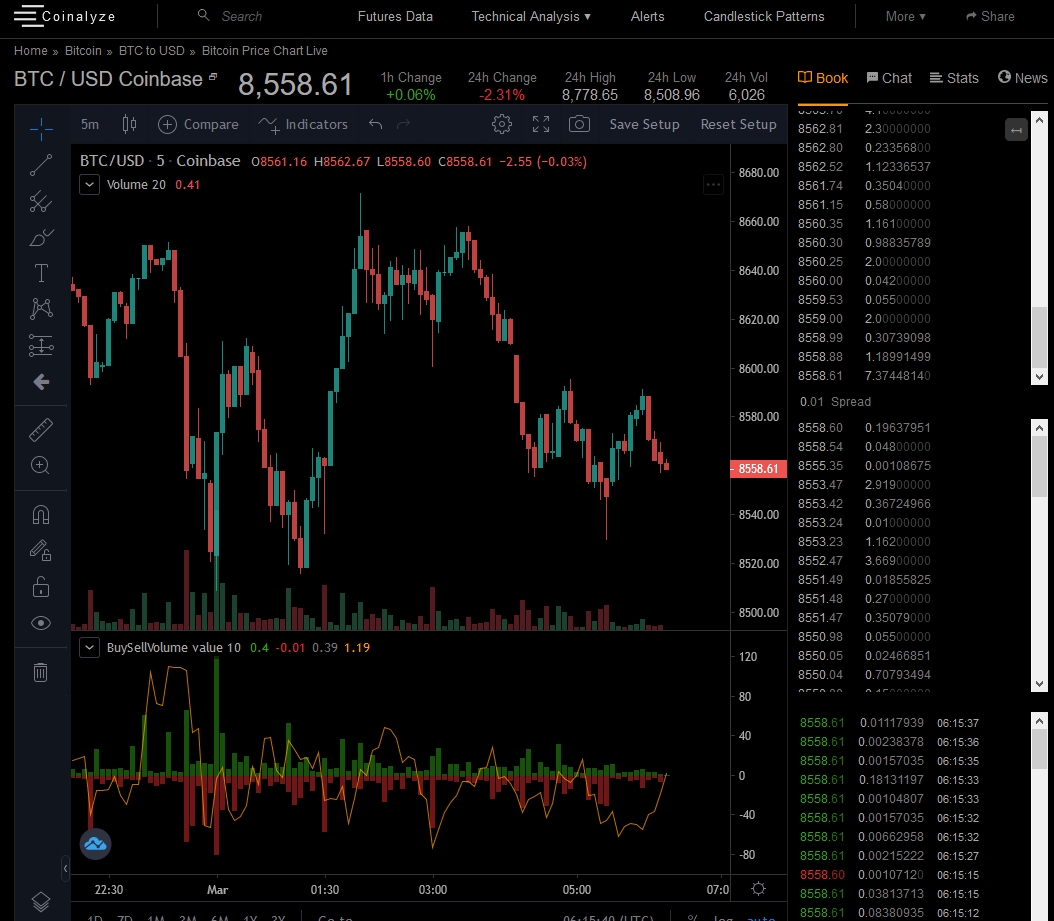Open chart settings gear in toolbar
Screen dimensions: 1054x921
[x=501, y=124]
